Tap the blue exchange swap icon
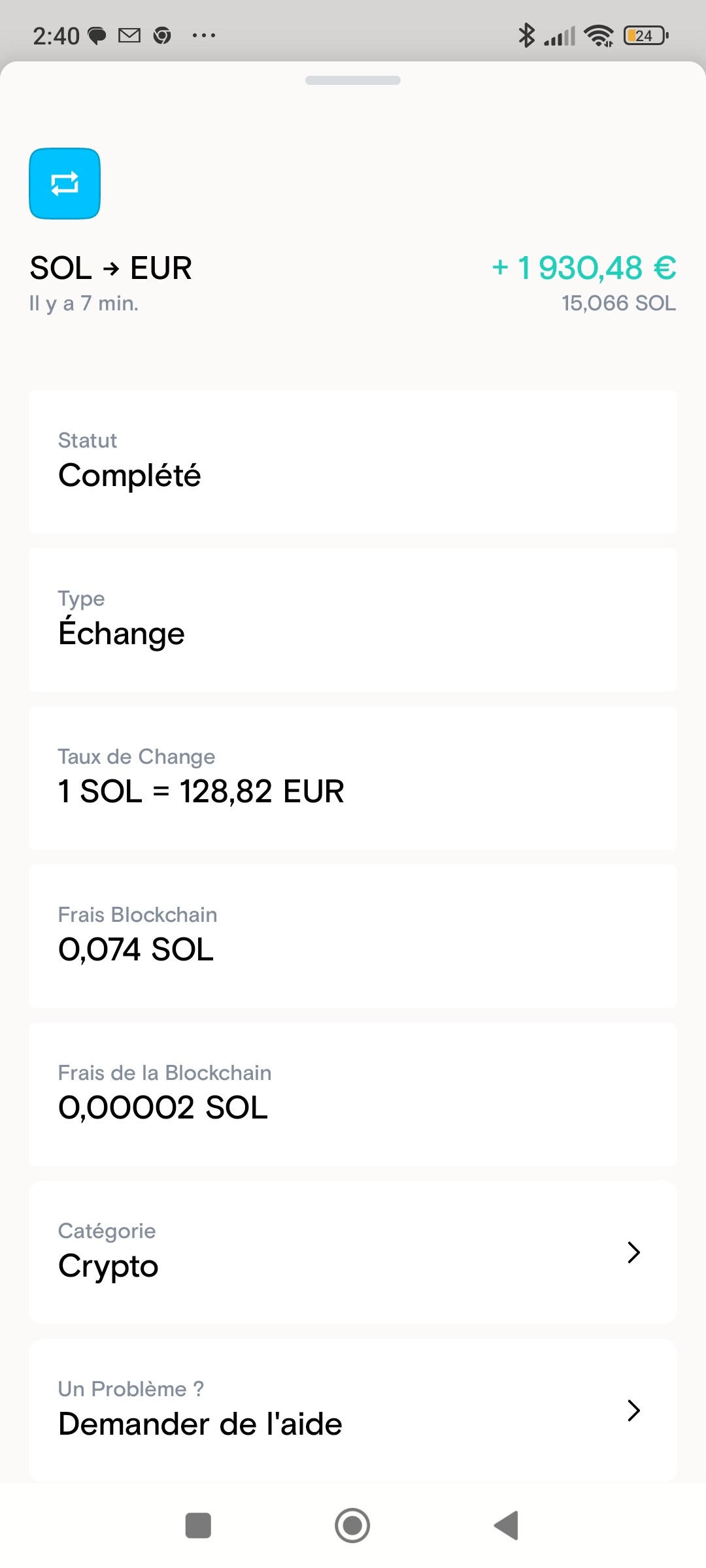The image size is (706, 1568). click(x=65, y=184)
